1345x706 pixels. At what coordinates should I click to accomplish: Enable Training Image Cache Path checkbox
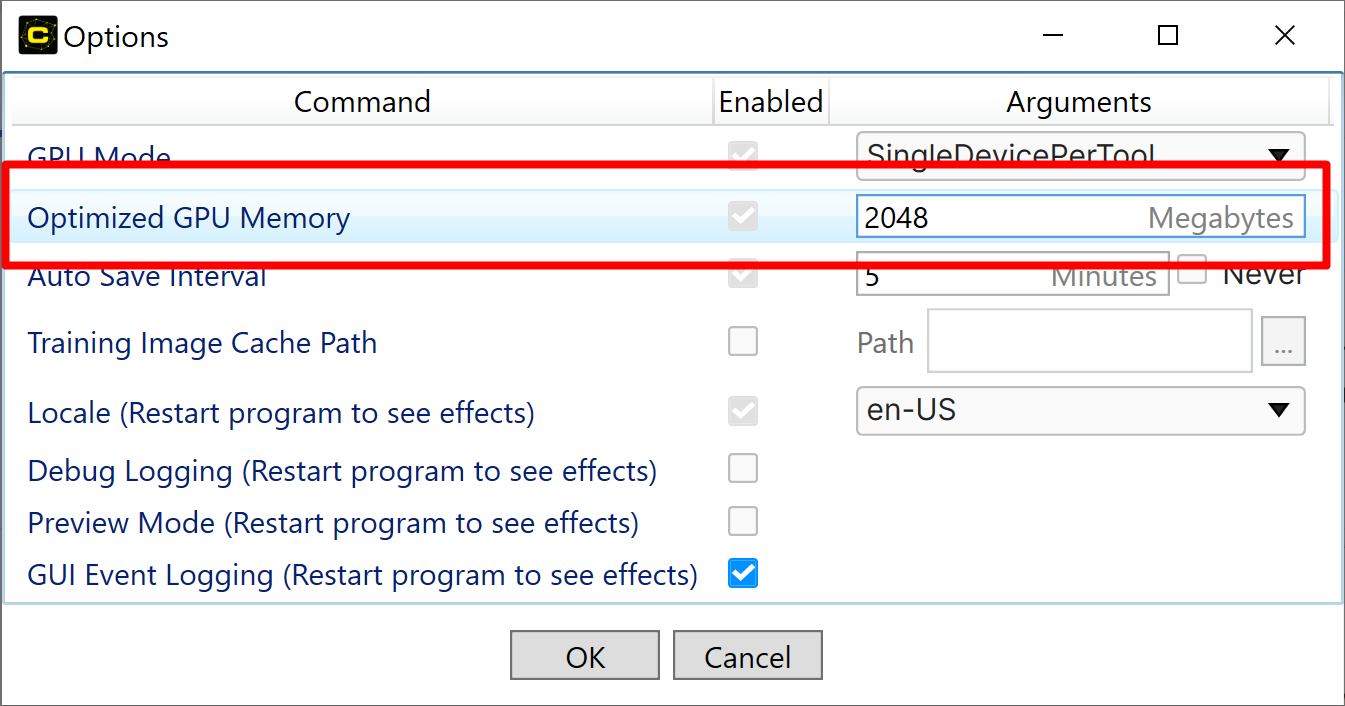tap(743, 342)
